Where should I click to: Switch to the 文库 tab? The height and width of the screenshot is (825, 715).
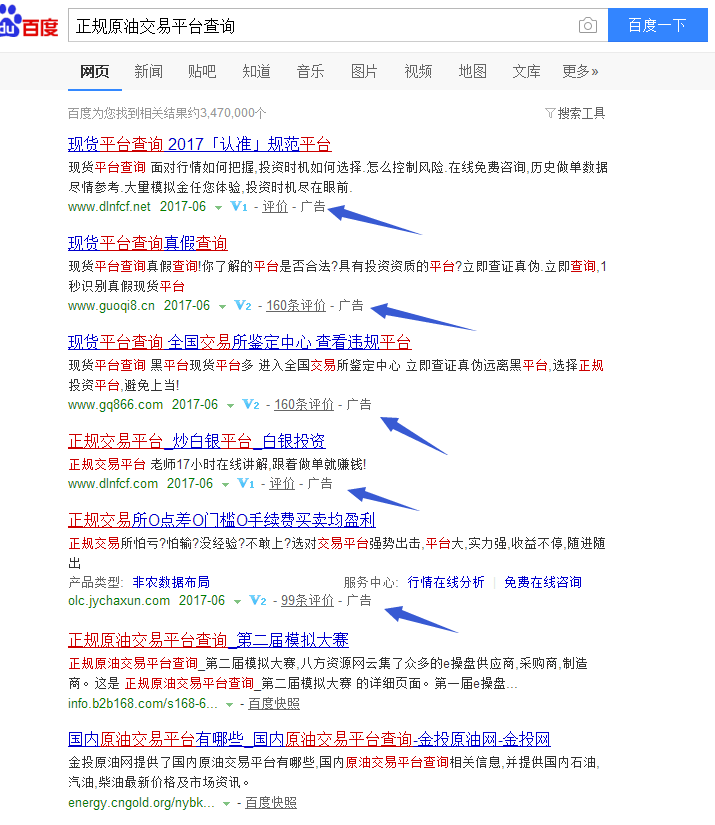pos(526,71)
